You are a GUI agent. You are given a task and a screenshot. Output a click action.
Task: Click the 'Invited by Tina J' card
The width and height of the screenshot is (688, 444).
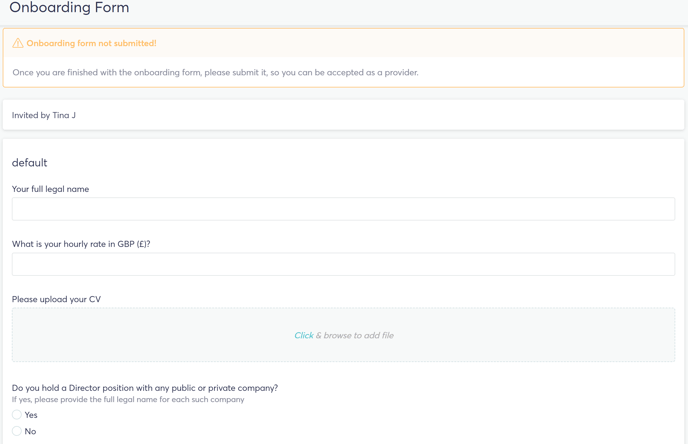343,115
